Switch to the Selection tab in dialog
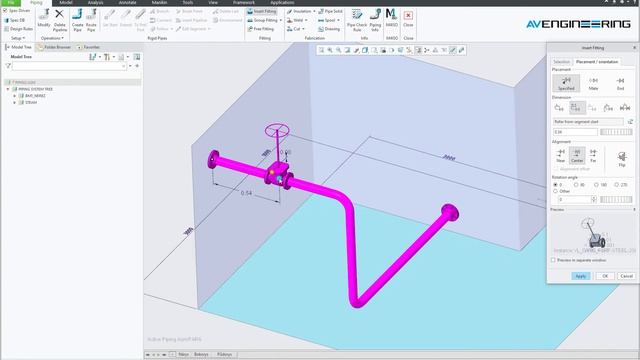Image resolution: width=640 pixels, height=360 pixels. click(x=561, y=62)
